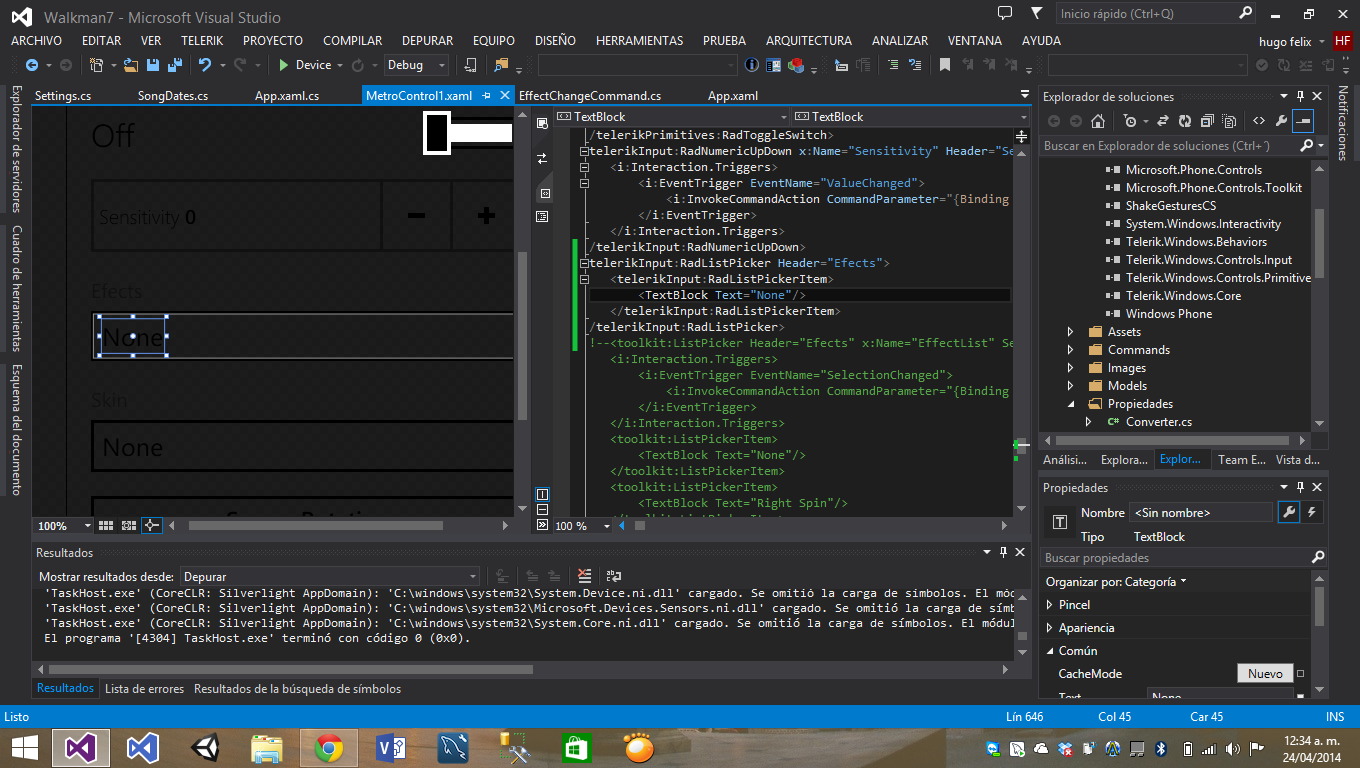Clear all output in Resultados panel
This screenshot has width=1360, height=768.
tap(585, 576)
